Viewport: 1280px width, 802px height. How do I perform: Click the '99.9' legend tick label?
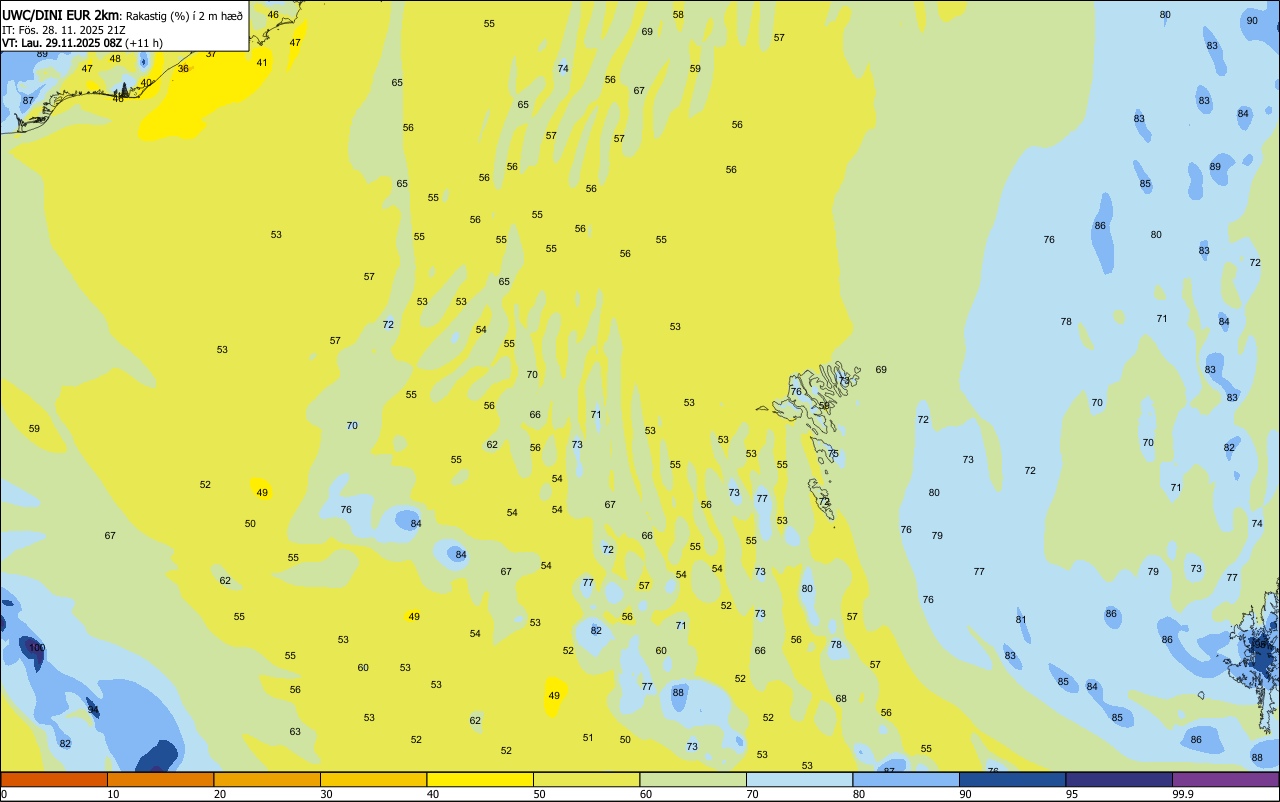pyautogui.click(x=1183, y=794)
